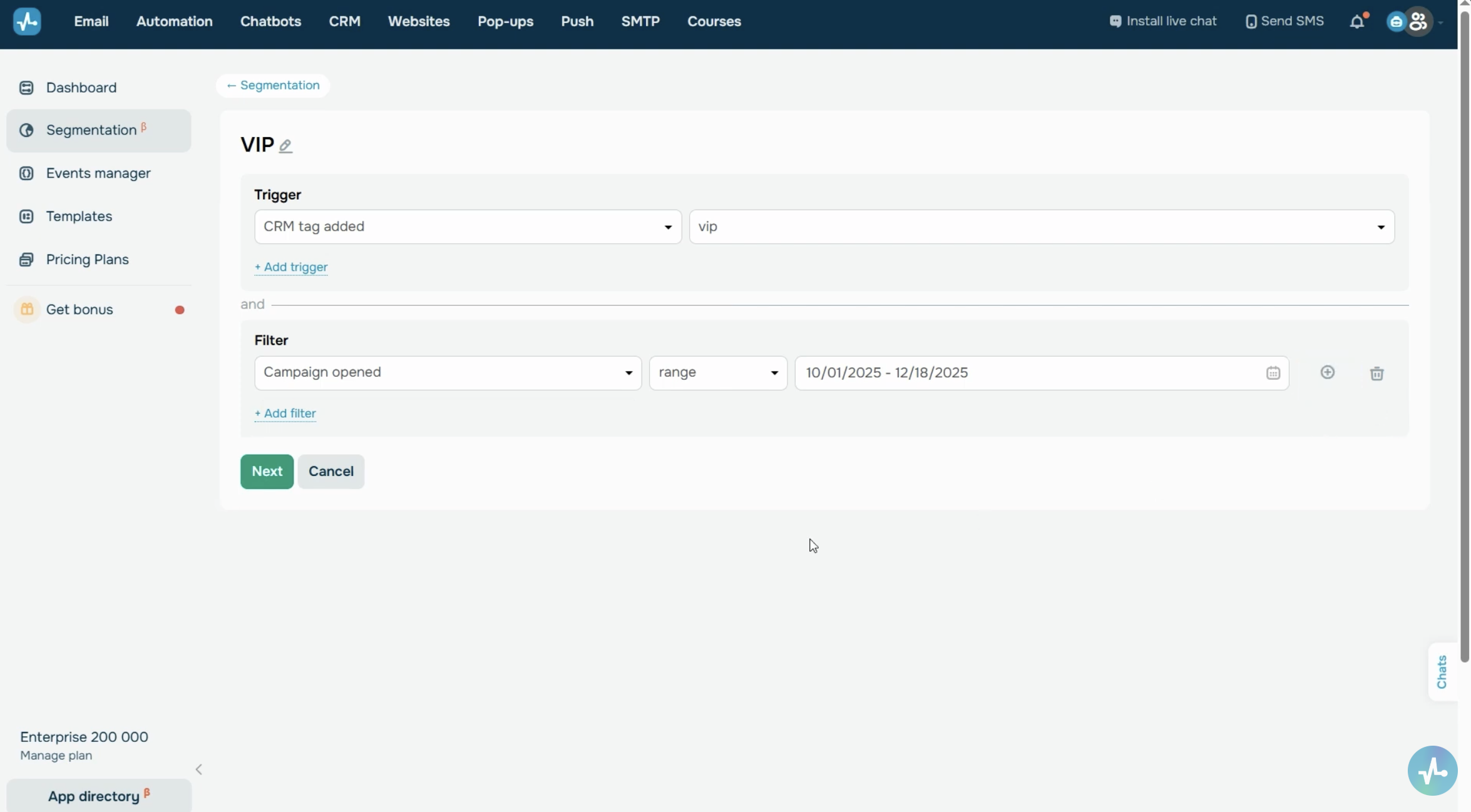Expand account menu arrow beside avatar

point(1441,23)
